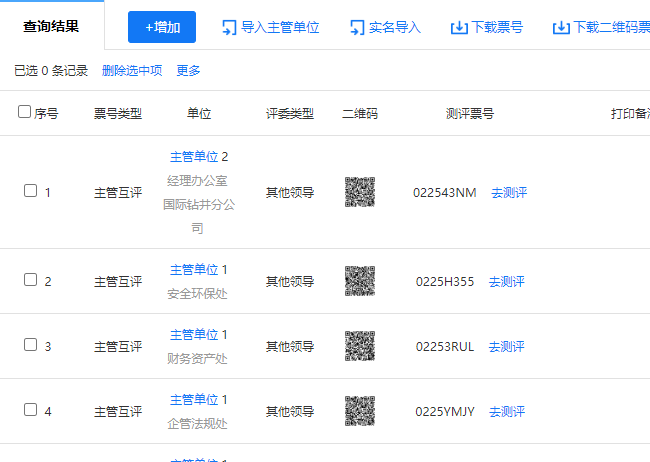Check the checkbox for row 4
Viewport: 650px width, 462px height.
[x=30, y=410]
